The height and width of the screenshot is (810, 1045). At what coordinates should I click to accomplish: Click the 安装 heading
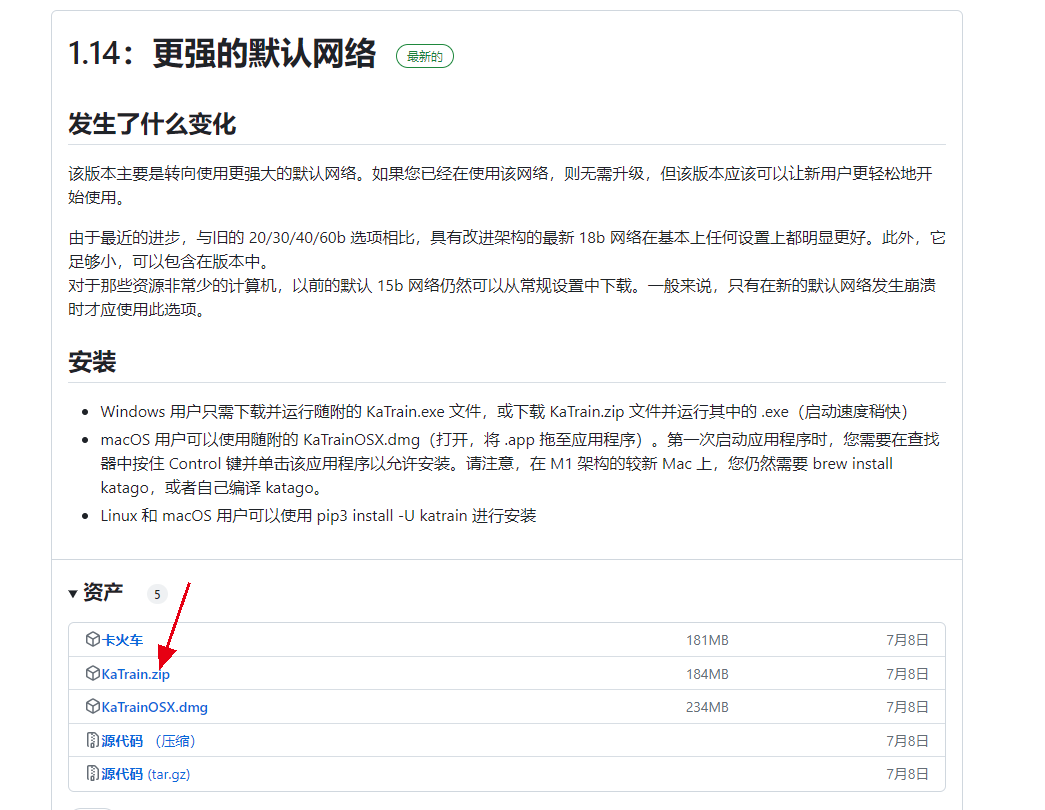92,362
